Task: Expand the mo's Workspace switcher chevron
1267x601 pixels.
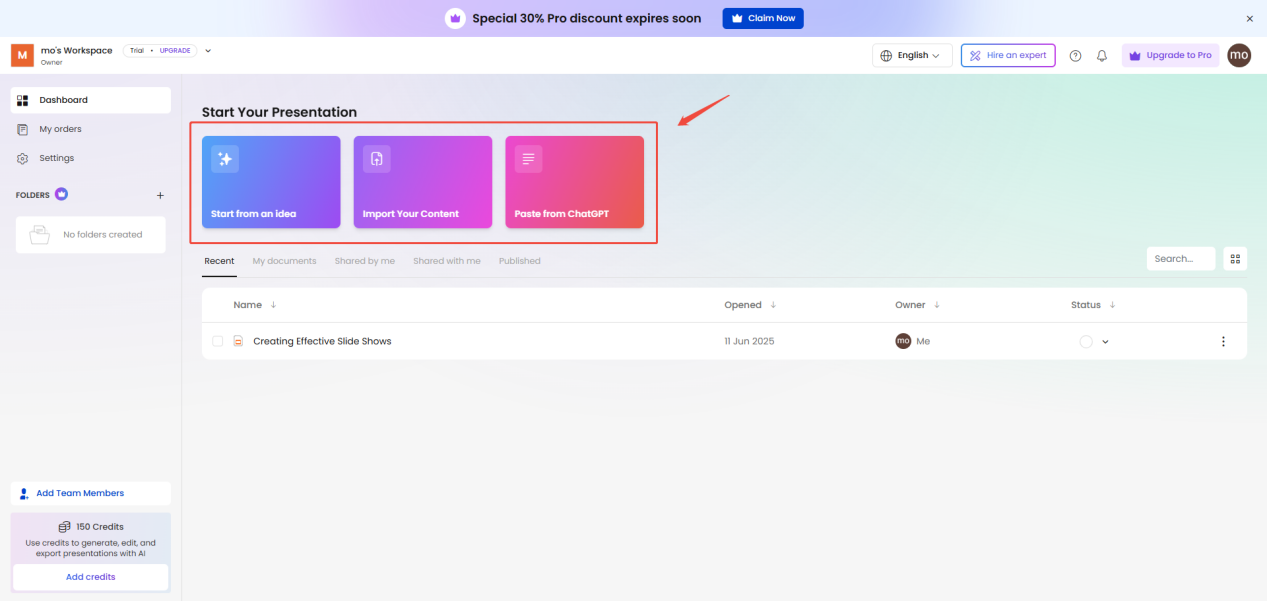Action: tap(208, 51)
